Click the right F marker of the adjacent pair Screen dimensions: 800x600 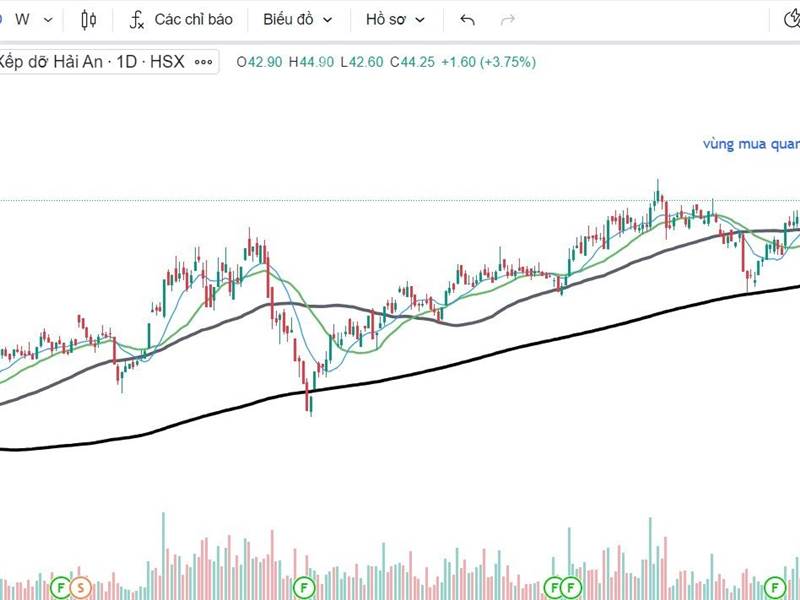(x=572, y=586)
